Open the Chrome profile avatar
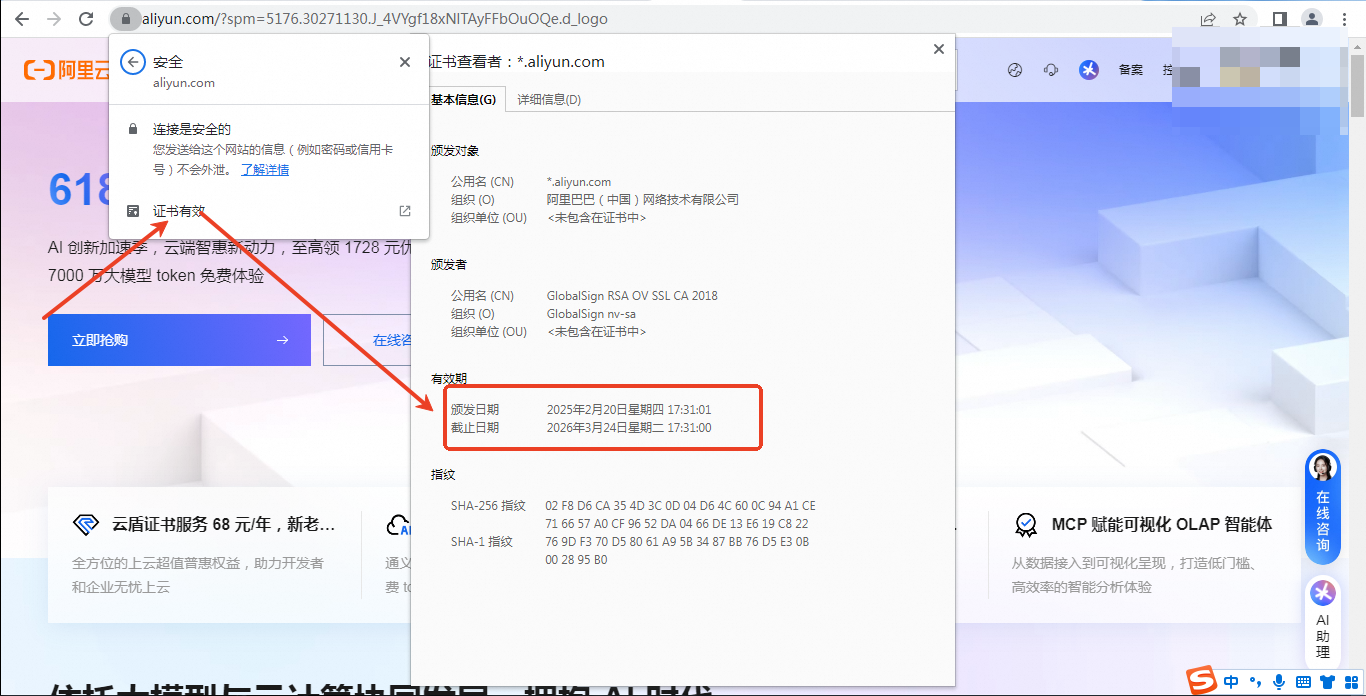 click(1311, 19)
